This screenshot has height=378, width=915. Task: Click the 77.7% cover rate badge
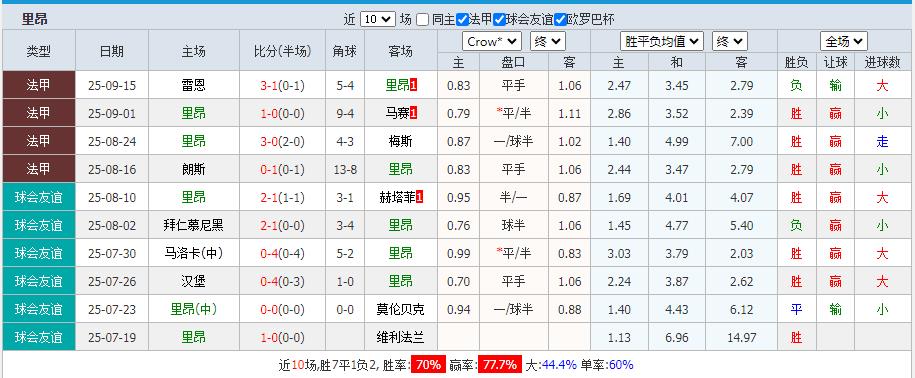coord(500,365)
